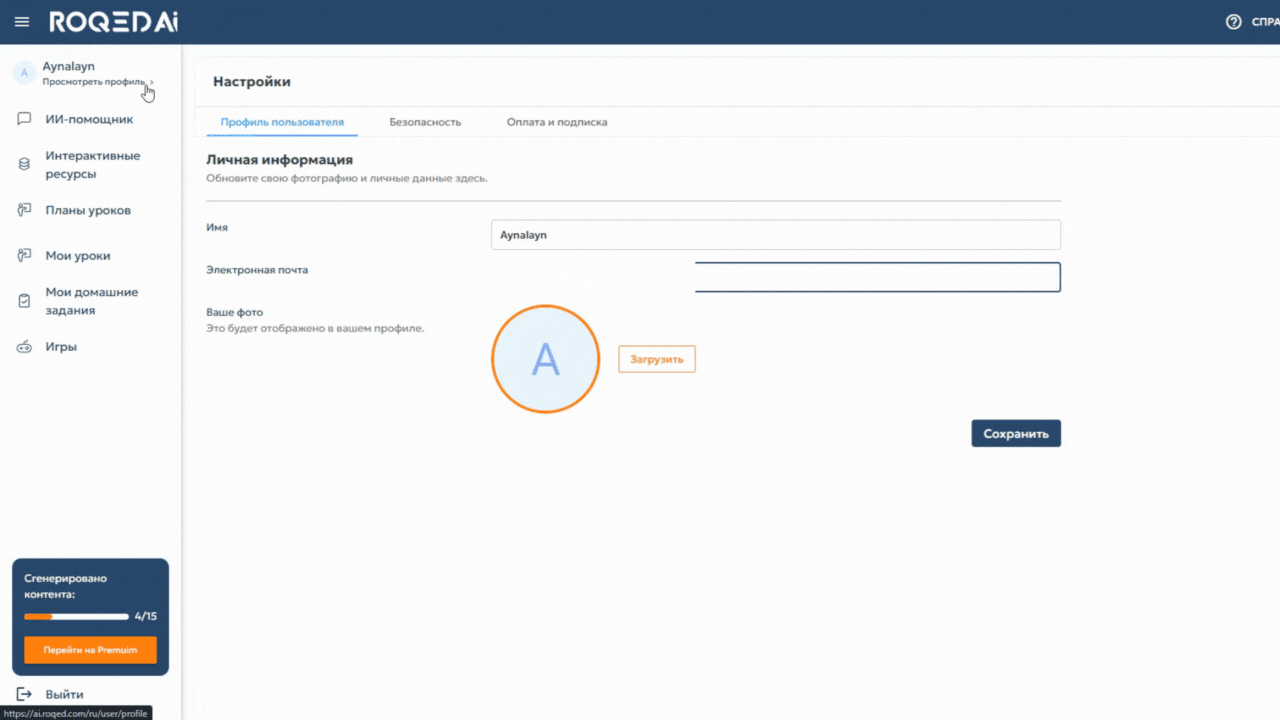Switch to the Безопасность tab

click(x=425, y=122)
